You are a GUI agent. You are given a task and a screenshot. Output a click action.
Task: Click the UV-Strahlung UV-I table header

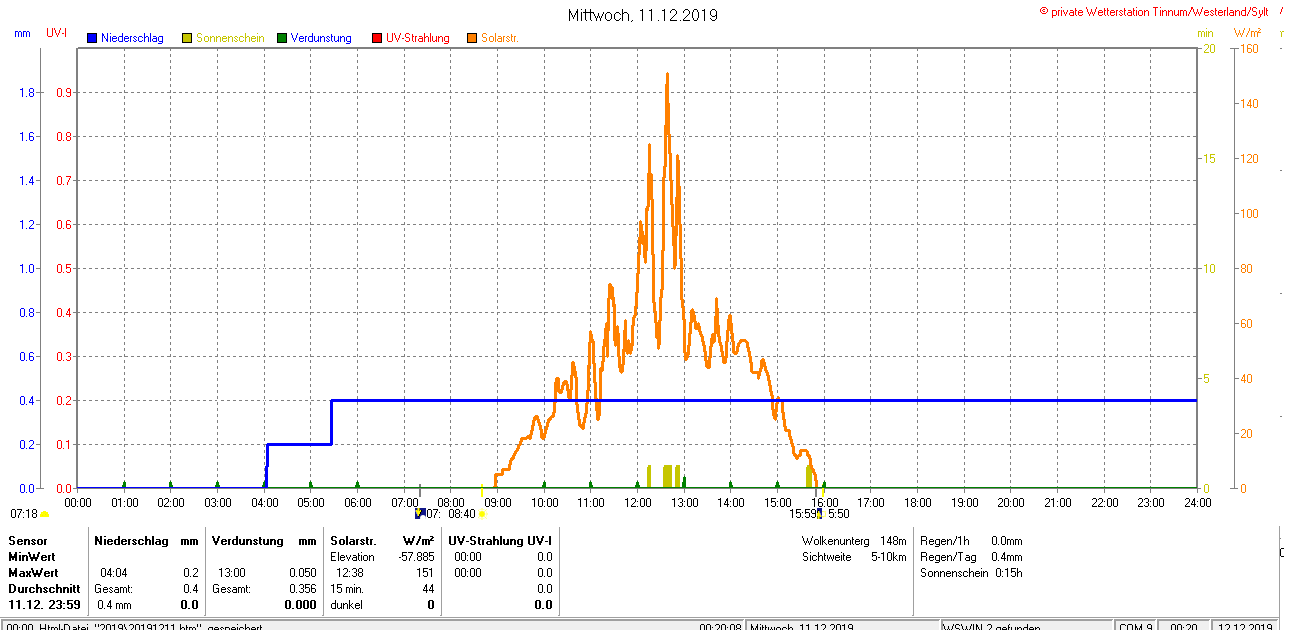point(500,540)
